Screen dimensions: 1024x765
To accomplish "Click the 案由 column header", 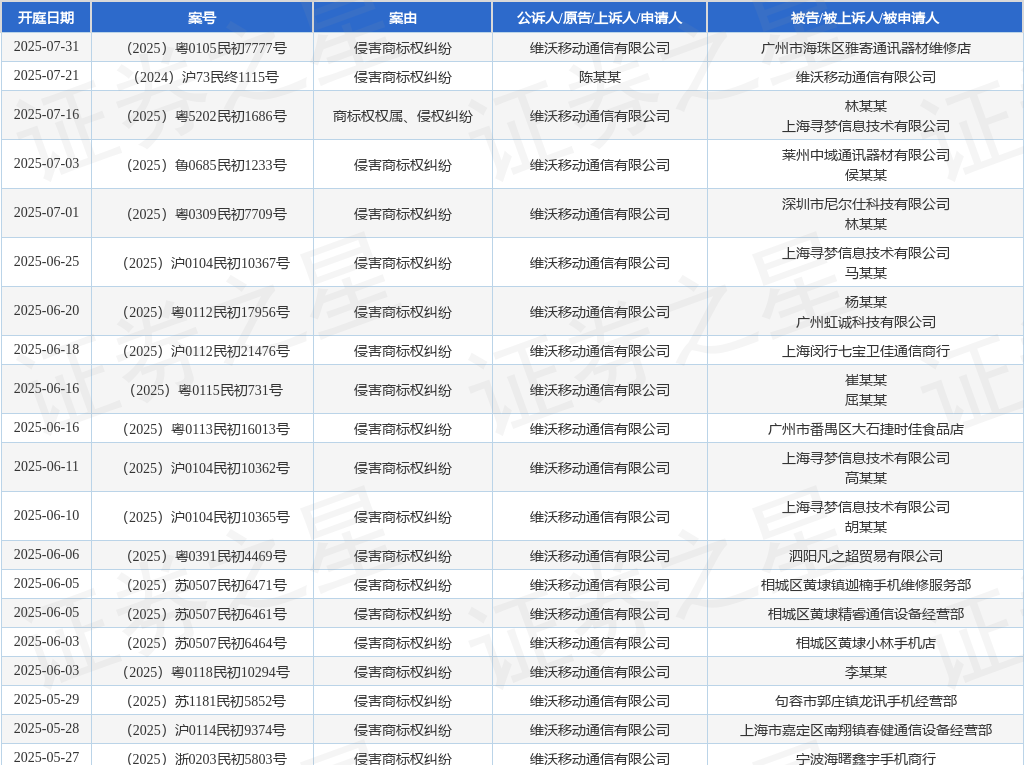I will click(402, 18).
